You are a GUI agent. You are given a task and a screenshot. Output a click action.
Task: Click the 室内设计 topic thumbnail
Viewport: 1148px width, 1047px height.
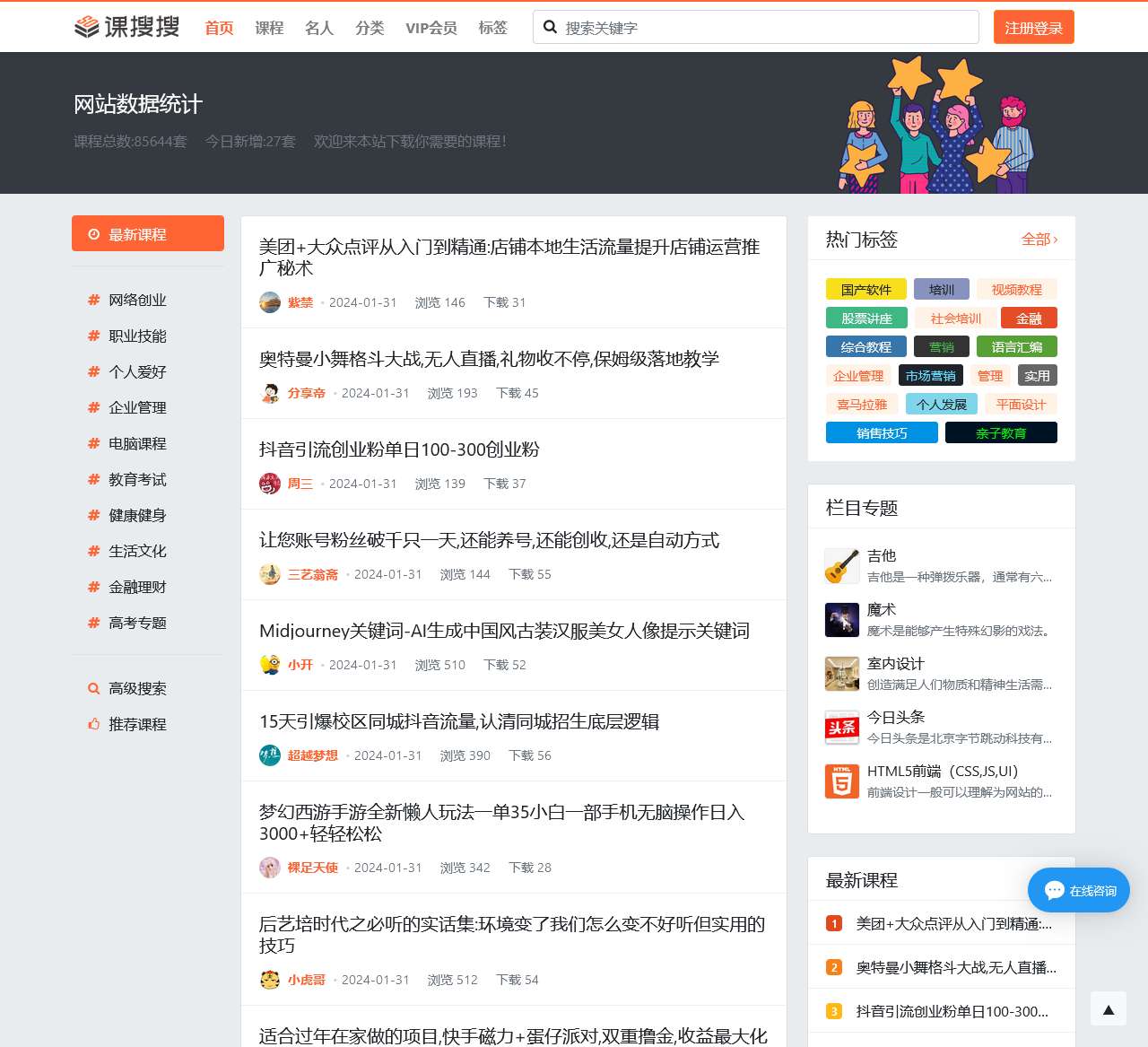[x=842, y=674]
